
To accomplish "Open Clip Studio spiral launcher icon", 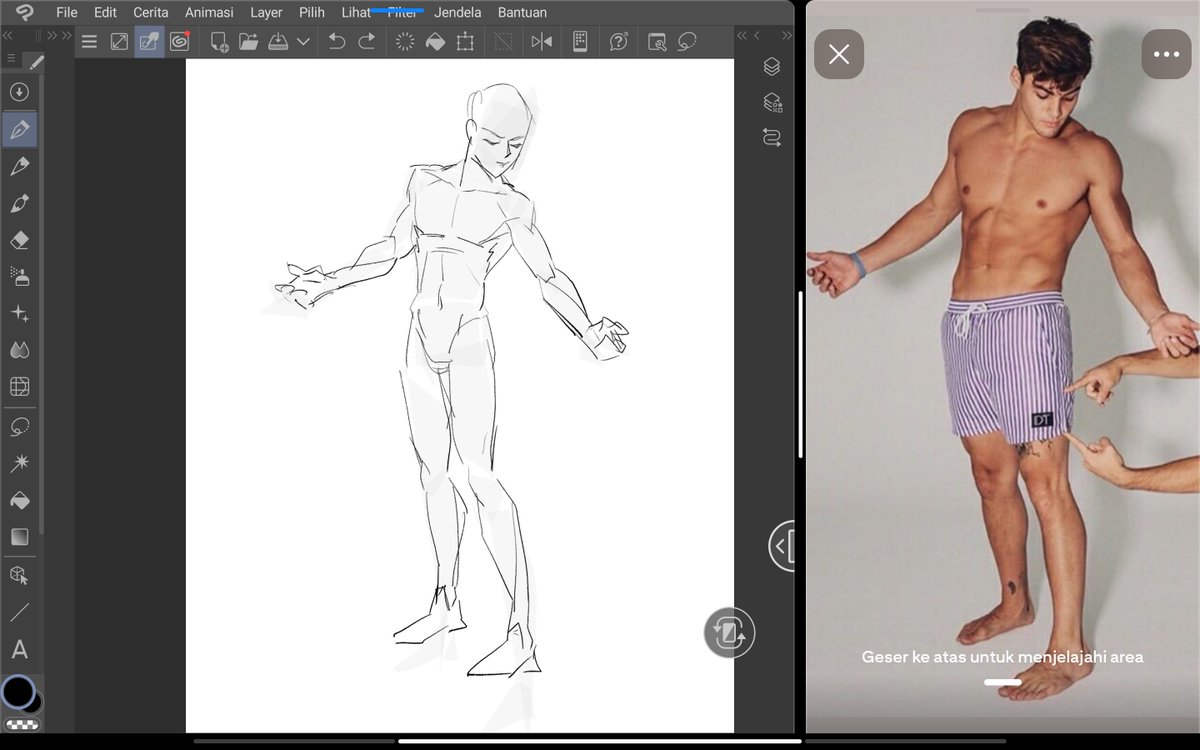I will [x=180, y=42].
